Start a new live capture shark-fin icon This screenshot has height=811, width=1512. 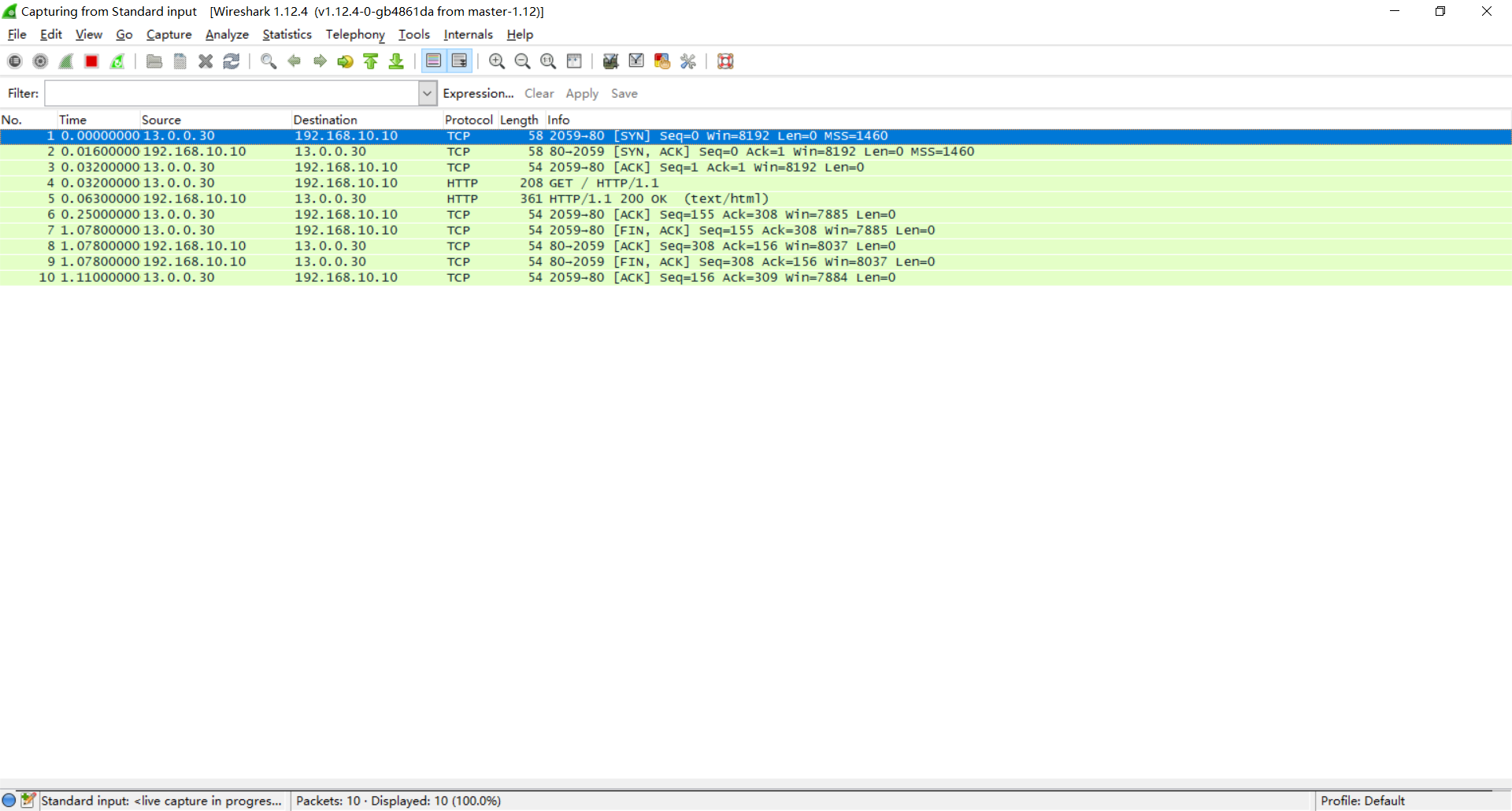66,61
